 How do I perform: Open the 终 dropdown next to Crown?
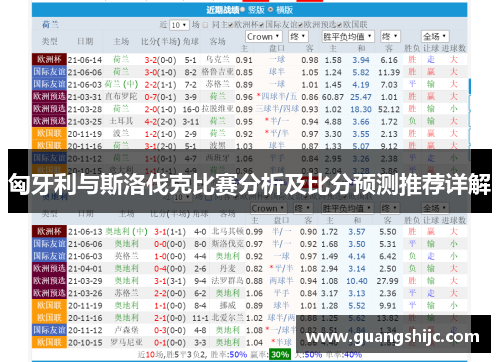point(298,36)
